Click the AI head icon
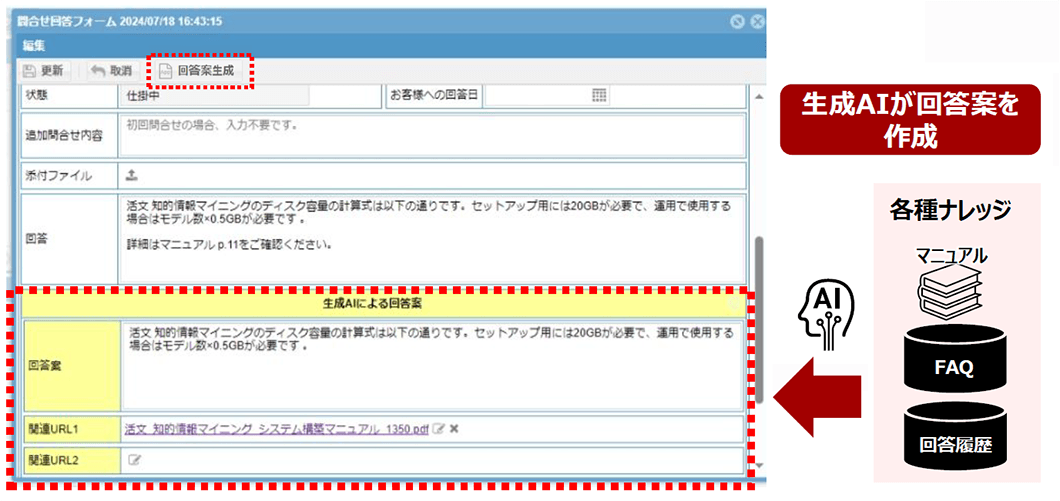 825,316
